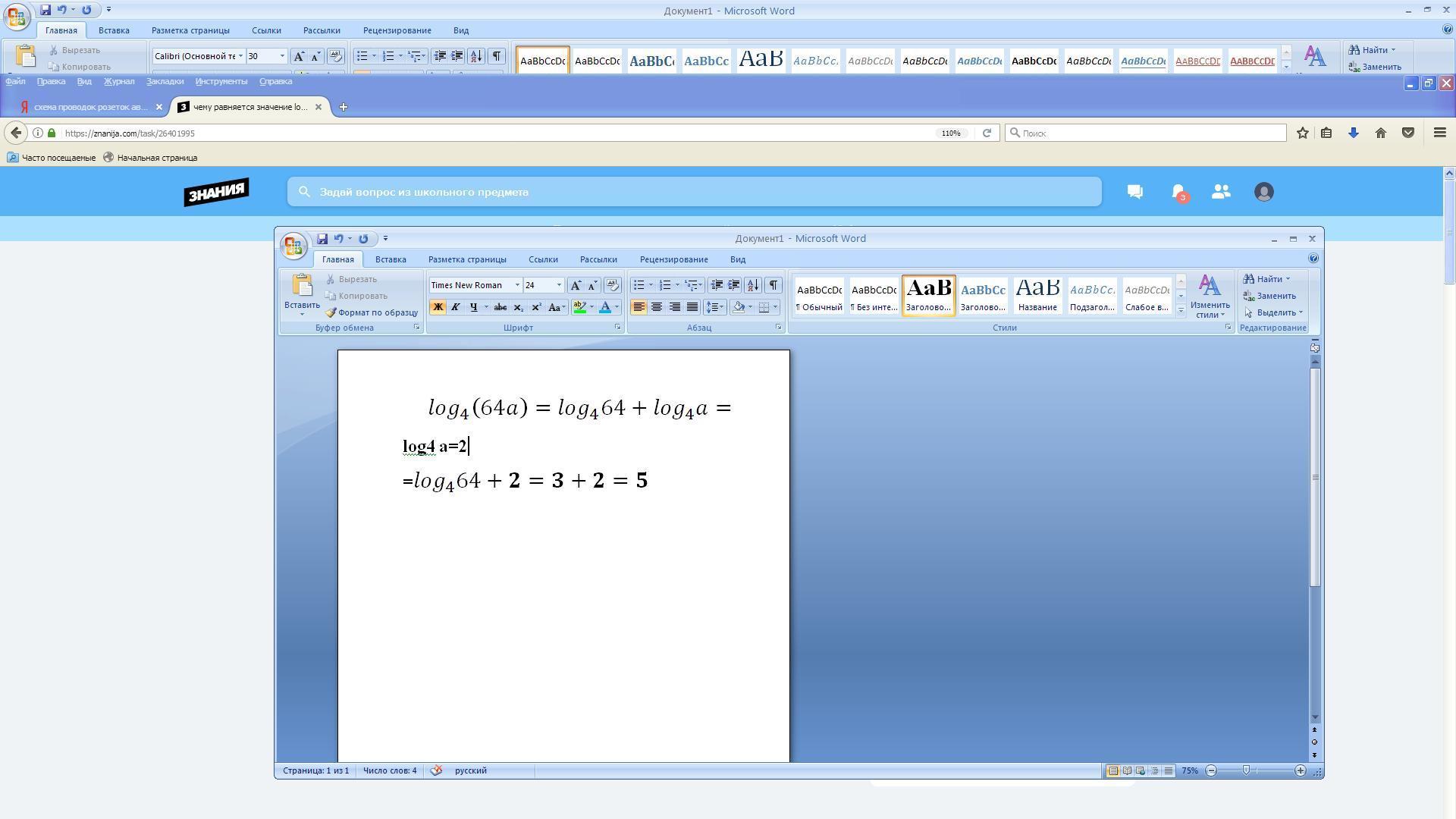Click Shrink Font icon next to size 24
Image resolution: width=1456 pixels, height=819 pixels.
(x=593, y=285)
